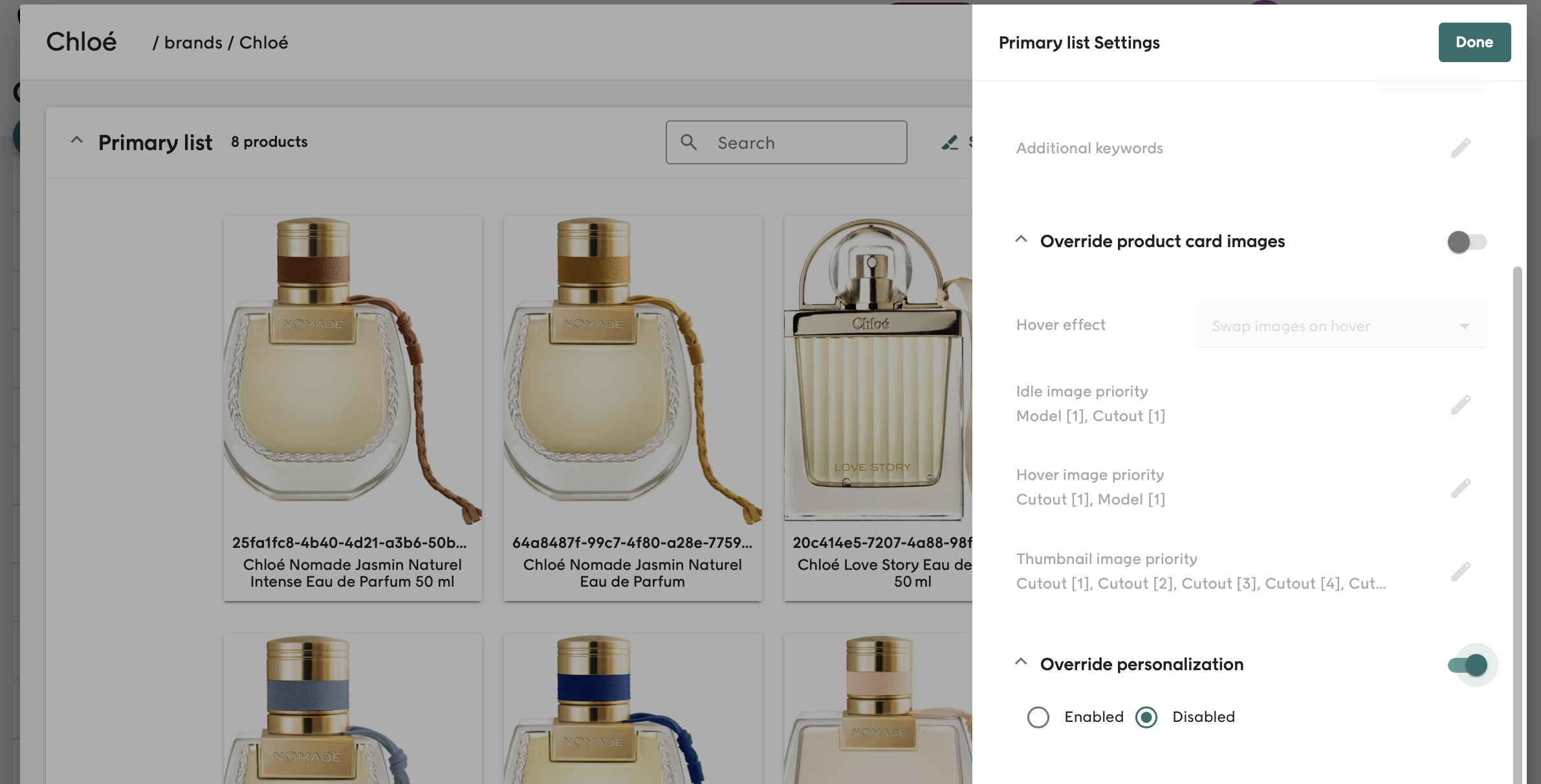The image size is (1541, 784).
Task: Edit Hover image priority pencil icon
Action: pos(1460,488)
